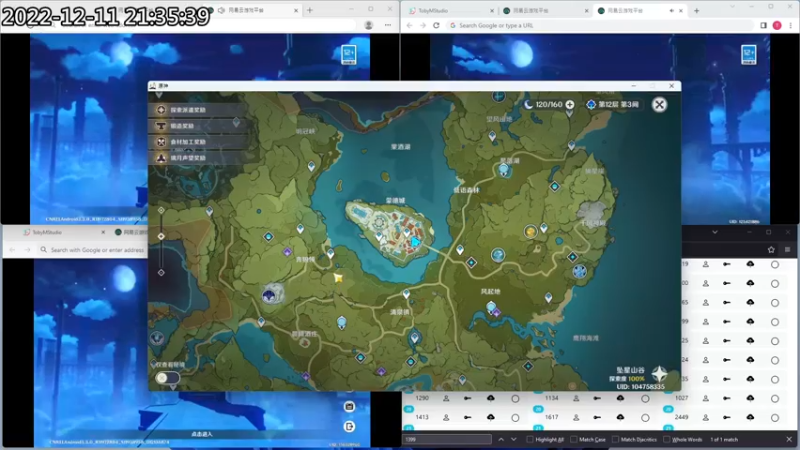Click the Chrome address bar Search Google or type a URL

pyautogui.click(x=599, y=25)
